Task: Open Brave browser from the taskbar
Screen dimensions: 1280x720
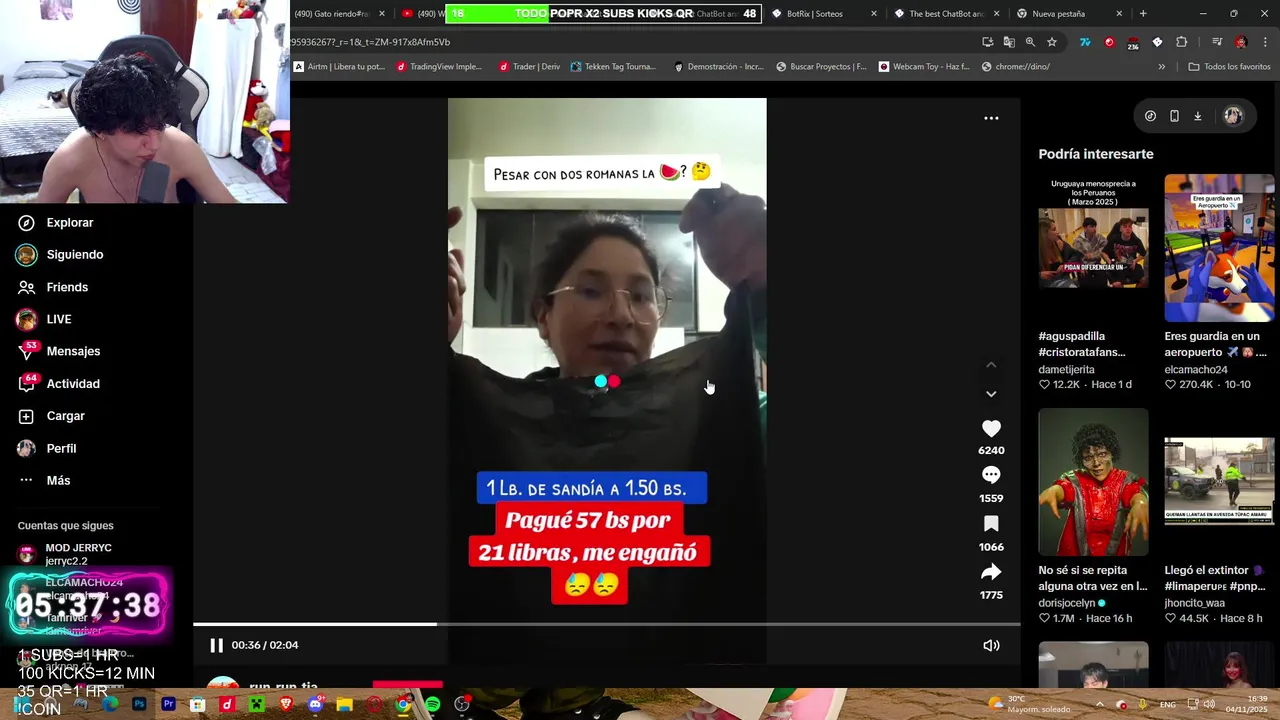Action: pos(286,705)
